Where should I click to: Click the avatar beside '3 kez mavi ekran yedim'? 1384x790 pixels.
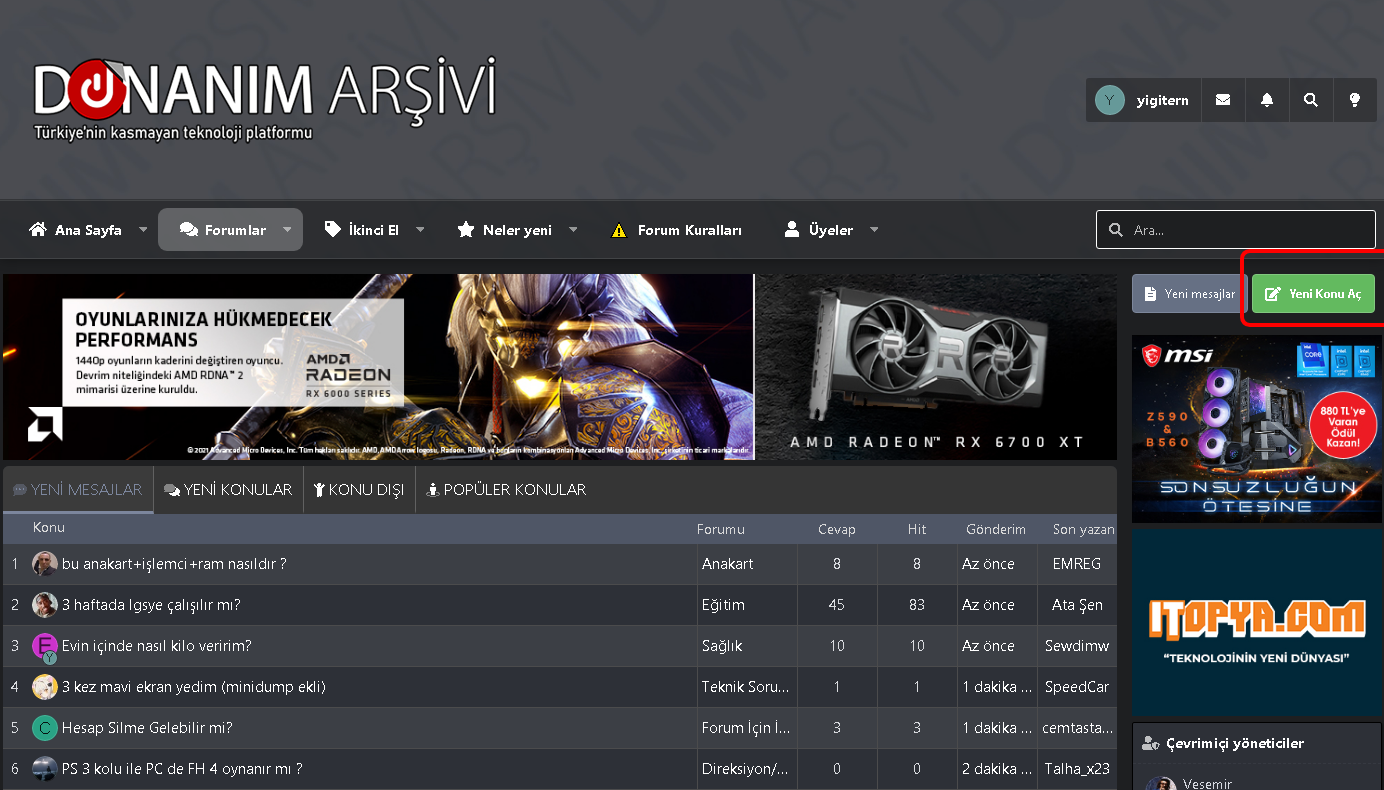(45, 687)
